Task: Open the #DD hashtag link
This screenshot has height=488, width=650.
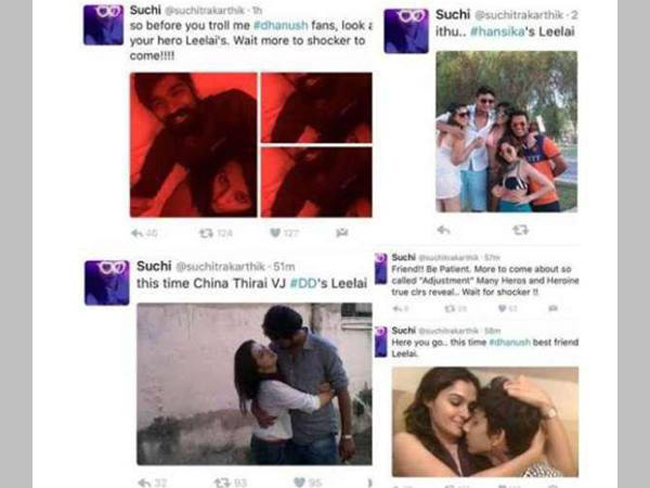Action: (303, 283)
